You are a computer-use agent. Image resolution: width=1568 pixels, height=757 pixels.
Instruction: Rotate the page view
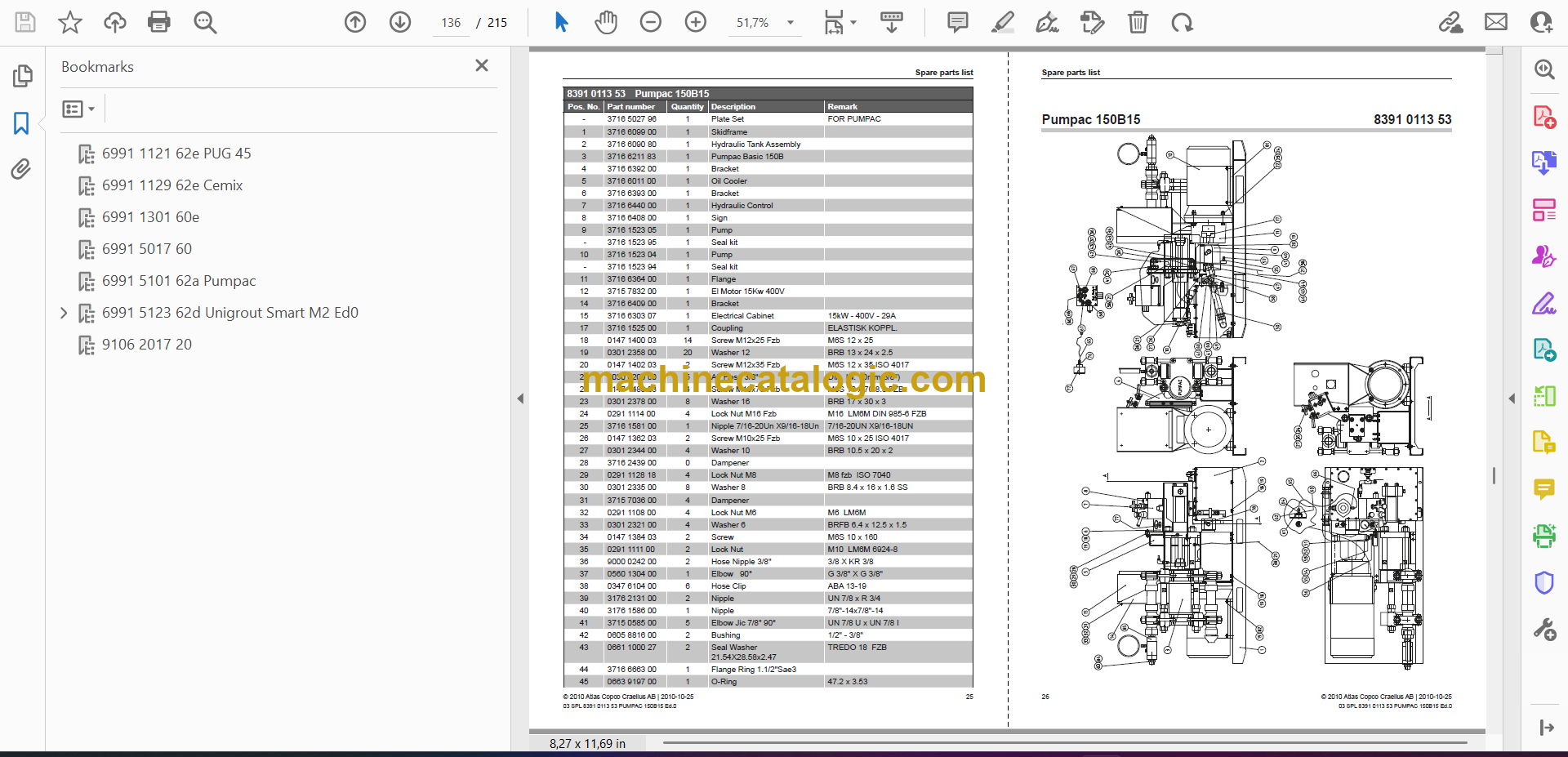point(1182,22)
